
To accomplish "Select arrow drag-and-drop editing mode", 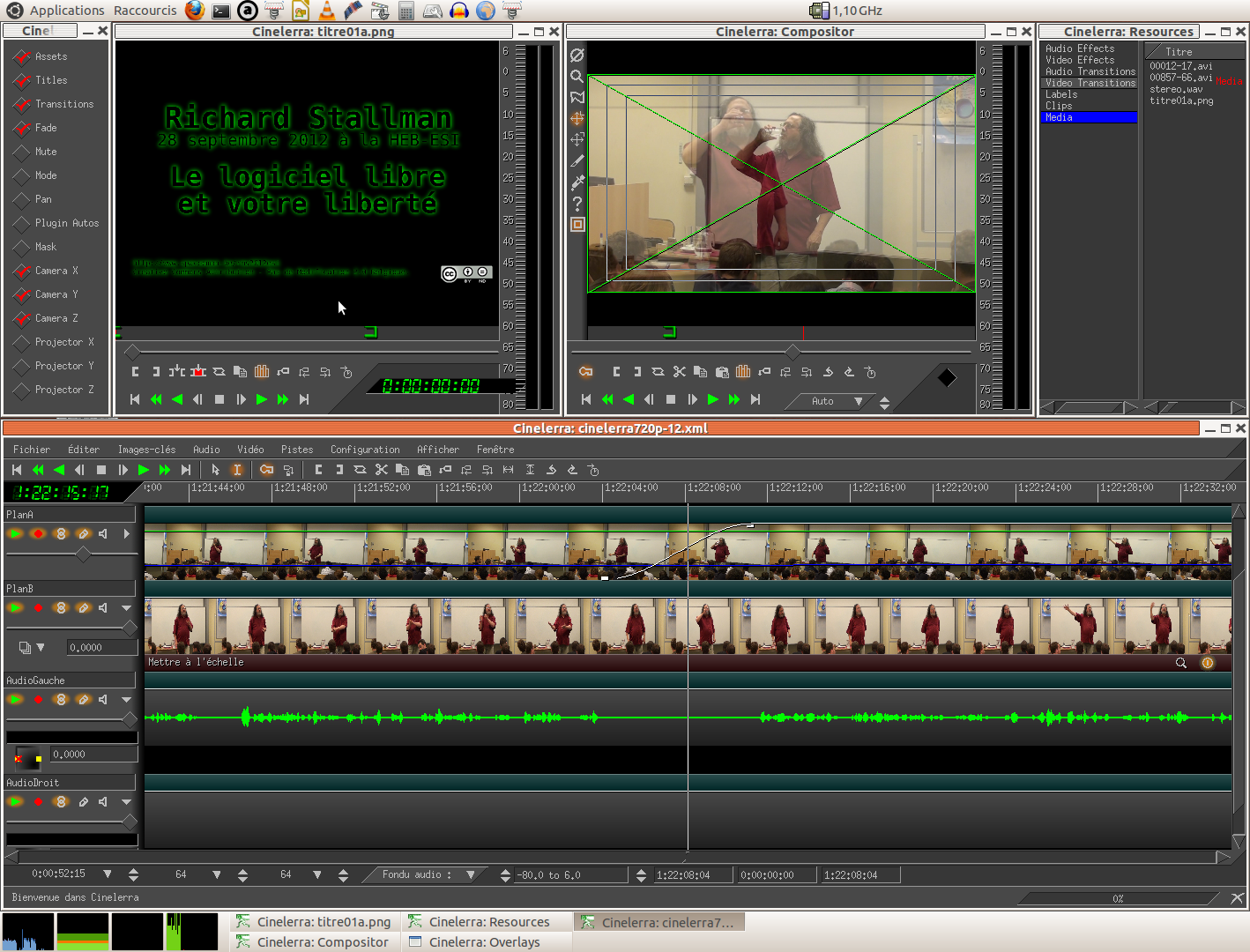I will (x=215, y=470).
